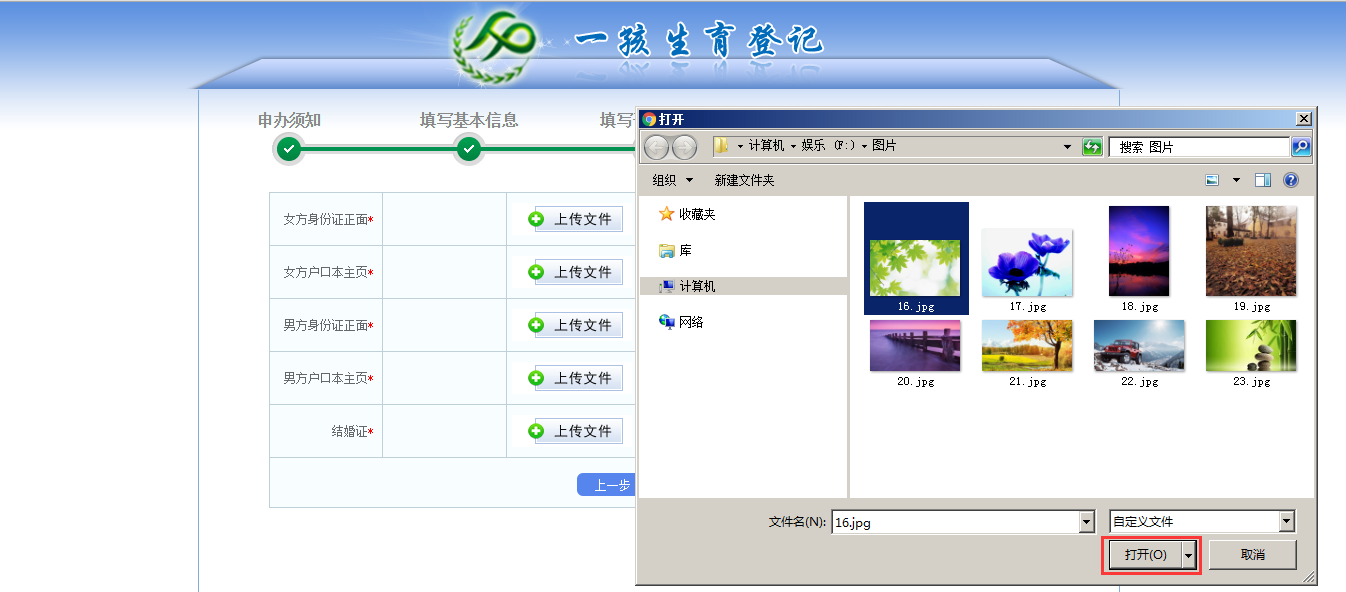Click the forward navigation arrow
The width and height of the screenshot is (1346, 592).
(686, 146)
